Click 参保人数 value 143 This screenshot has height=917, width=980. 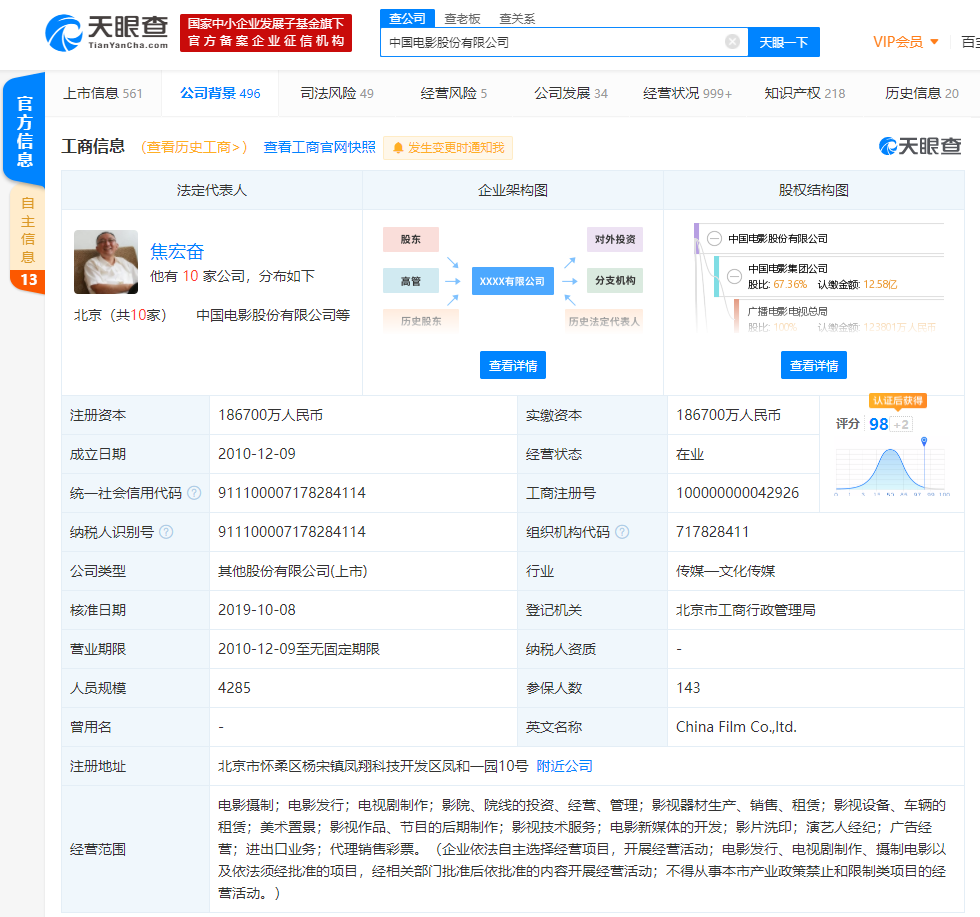[688, 688]
